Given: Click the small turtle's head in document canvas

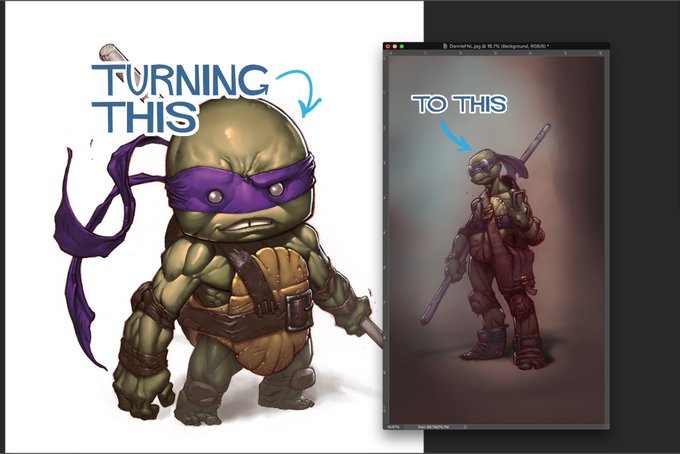Looking at the screenshot, I should pos(483,167).
